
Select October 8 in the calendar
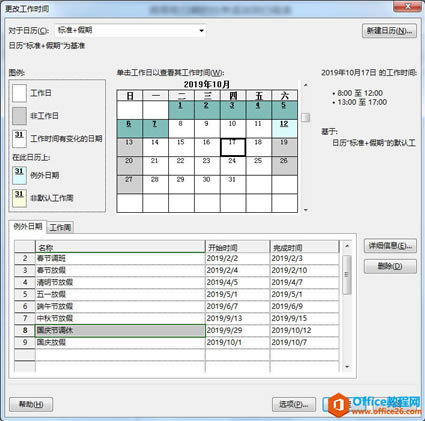click(x=181, y=129)
